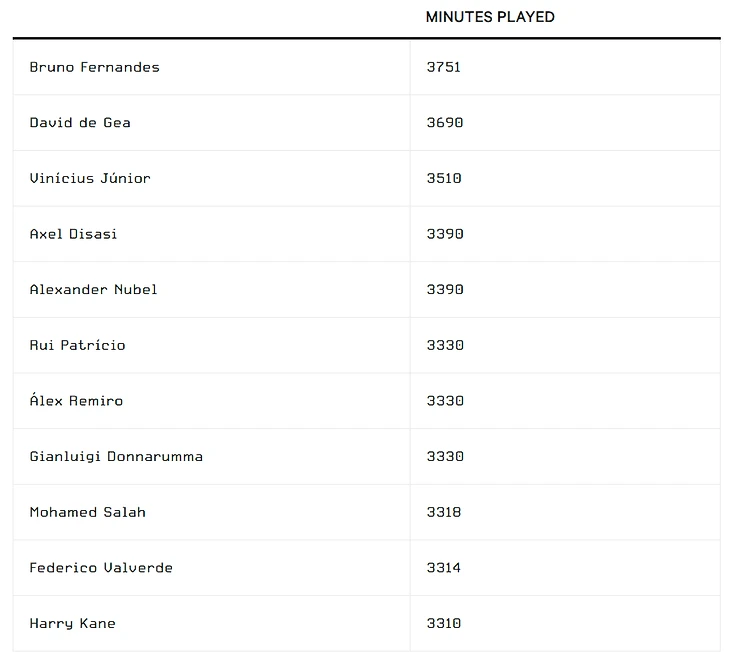Select Alexander Nubel's 3390 minutes cell
730x660 pixels.
(x=444, y=290)
